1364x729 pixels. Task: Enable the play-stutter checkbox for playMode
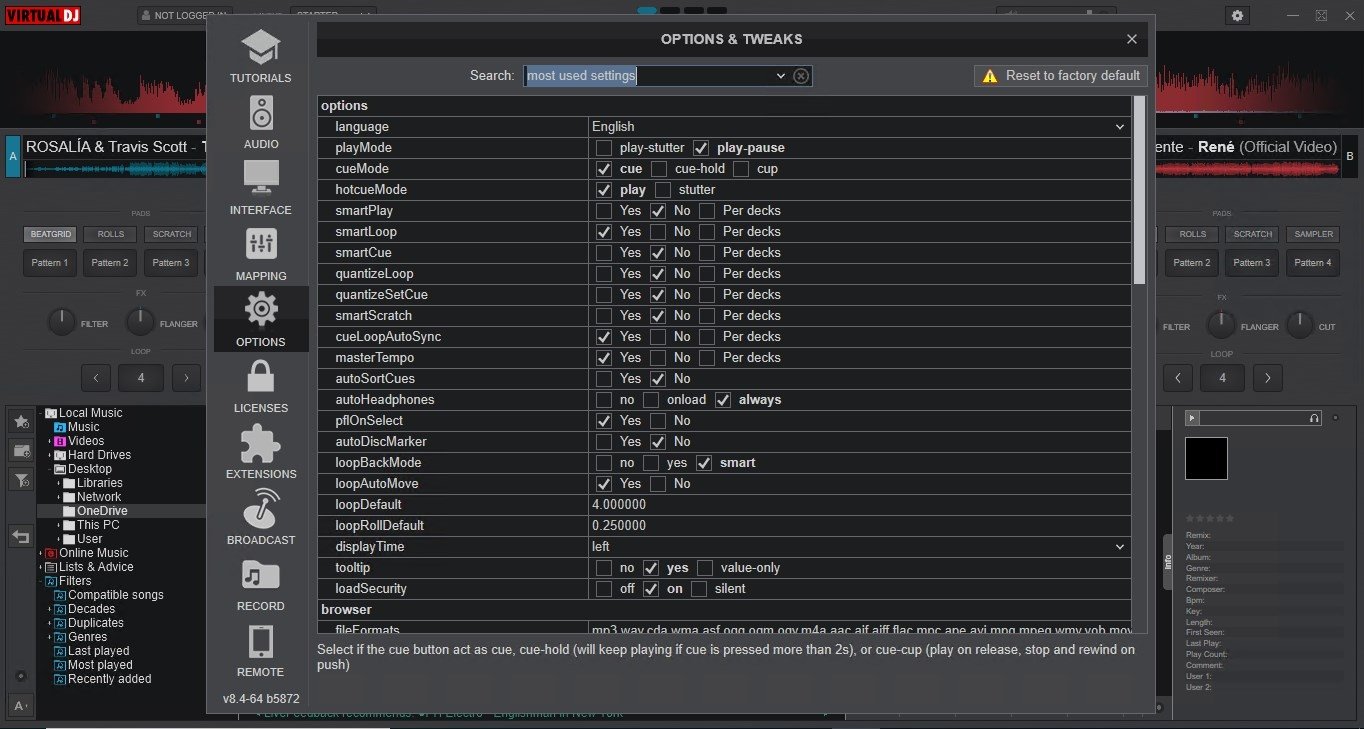tap(604, 148)
